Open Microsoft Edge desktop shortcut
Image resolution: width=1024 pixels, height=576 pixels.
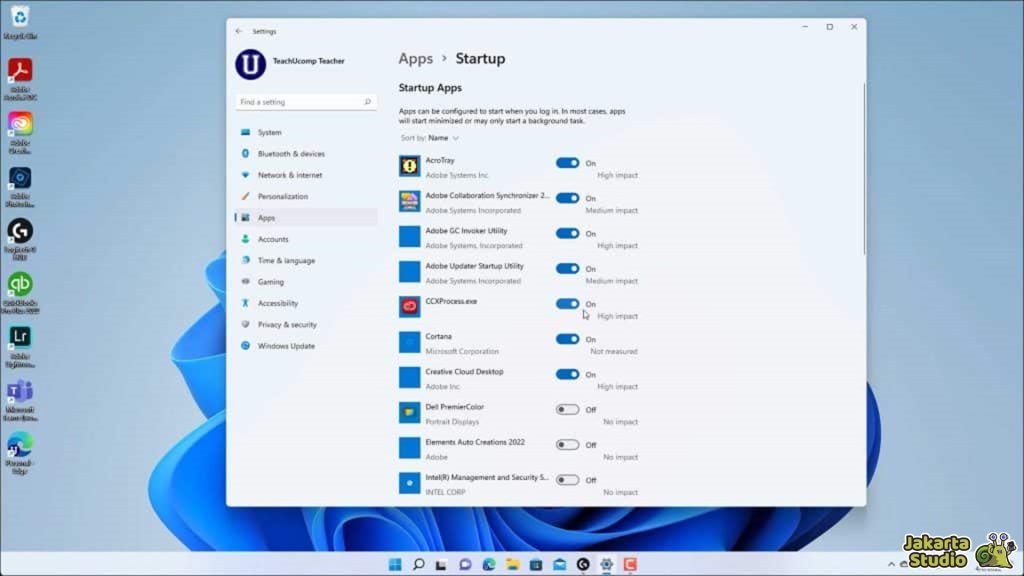click(x=20, y=452)
